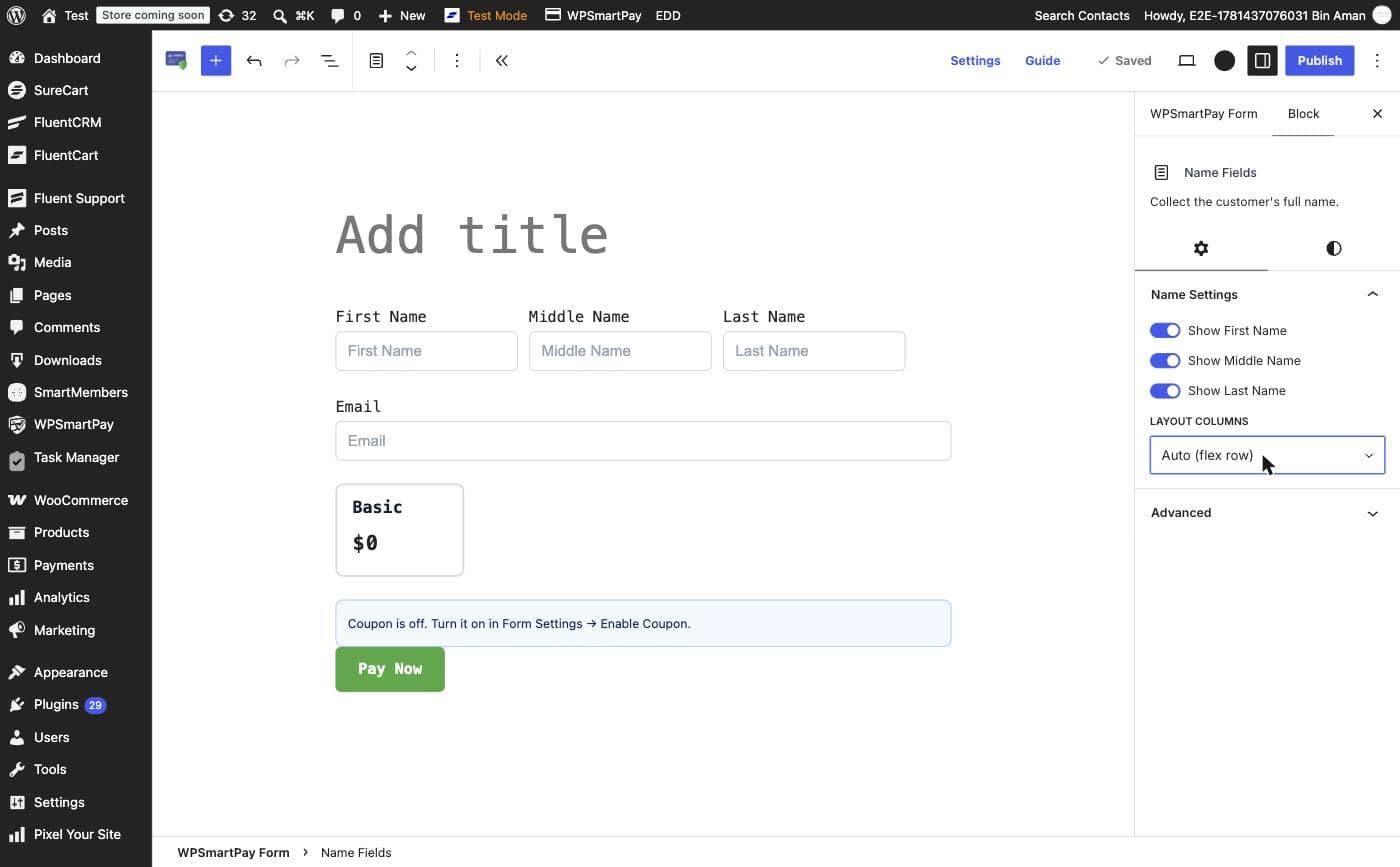Click Name Fields in breadcrumb
1400x867 pixels.
pyautogui.click(x=356, y=853)
